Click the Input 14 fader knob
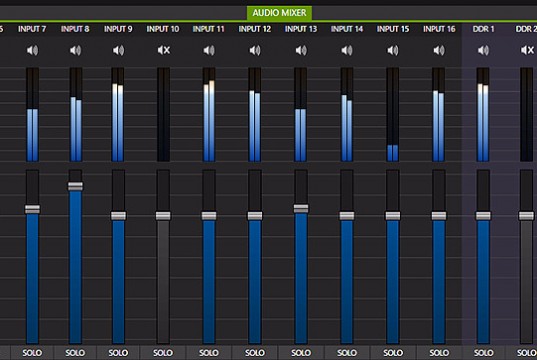The width and height of the screenshot is (537, 360). tap(347, 216)
